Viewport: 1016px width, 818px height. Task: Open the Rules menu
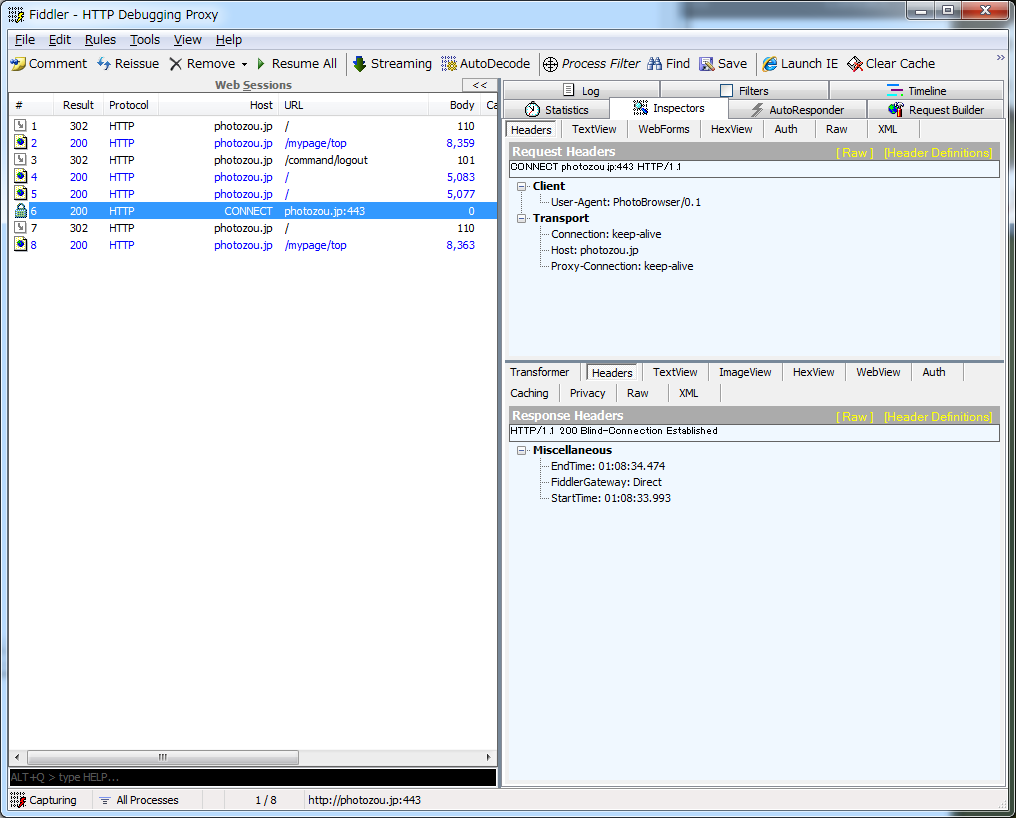(x=100, y=40)
